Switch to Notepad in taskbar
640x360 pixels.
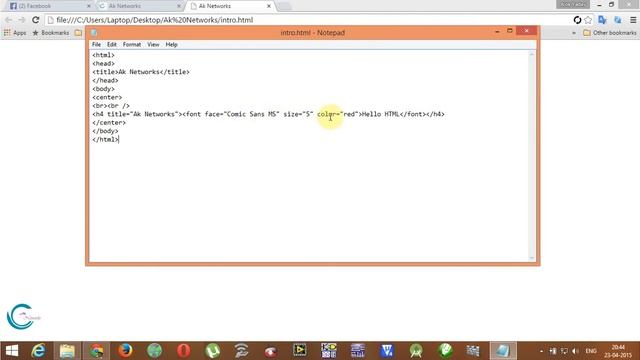pos(503,351)
